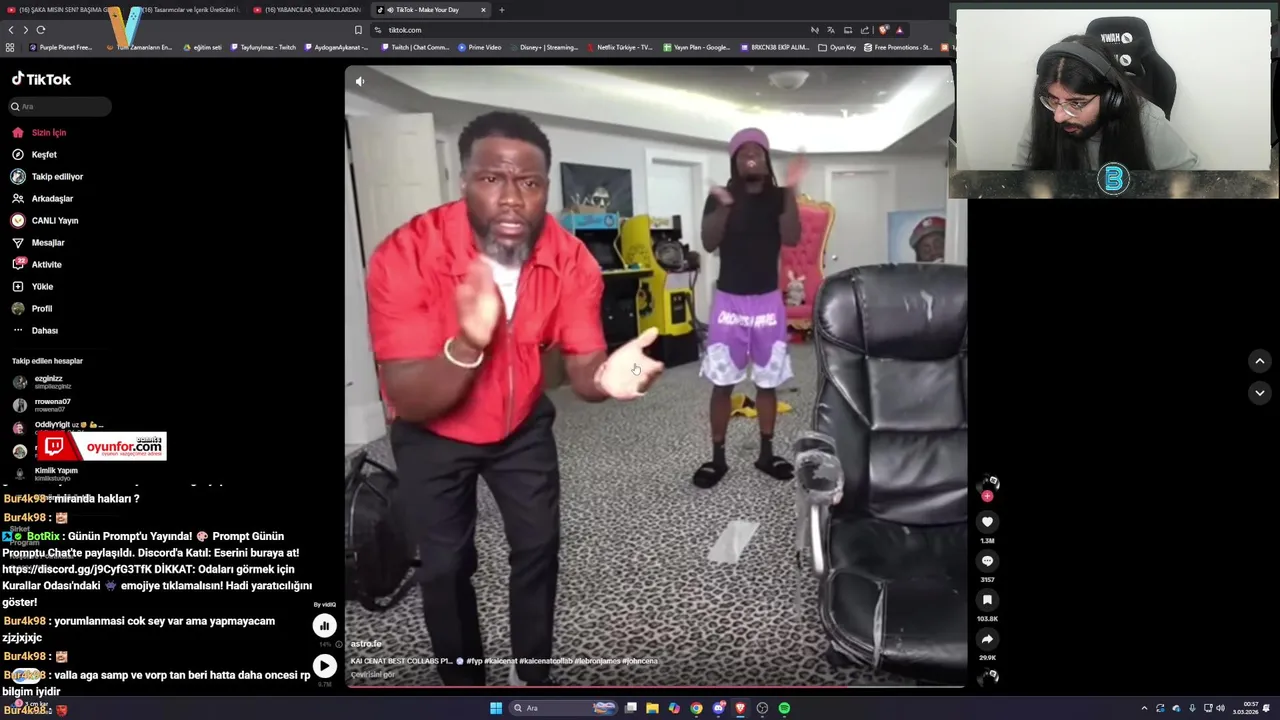Open Aktivite notifications
Image resolution: width=1280 pixels, height=720 pixels.
click(x=37, y=265)
